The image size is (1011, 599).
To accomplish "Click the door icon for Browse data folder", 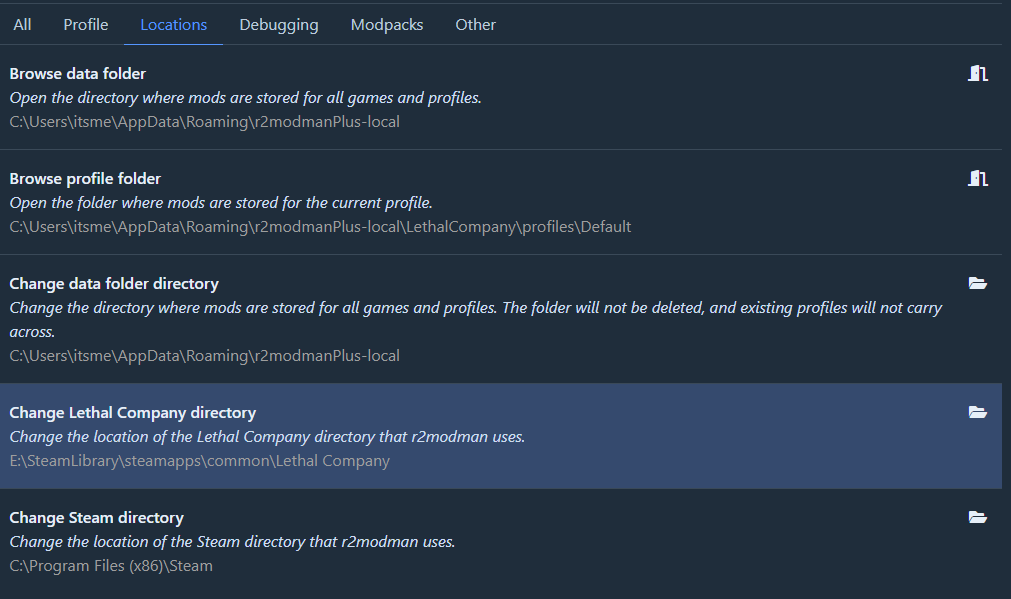I will (x=977, y=73).
